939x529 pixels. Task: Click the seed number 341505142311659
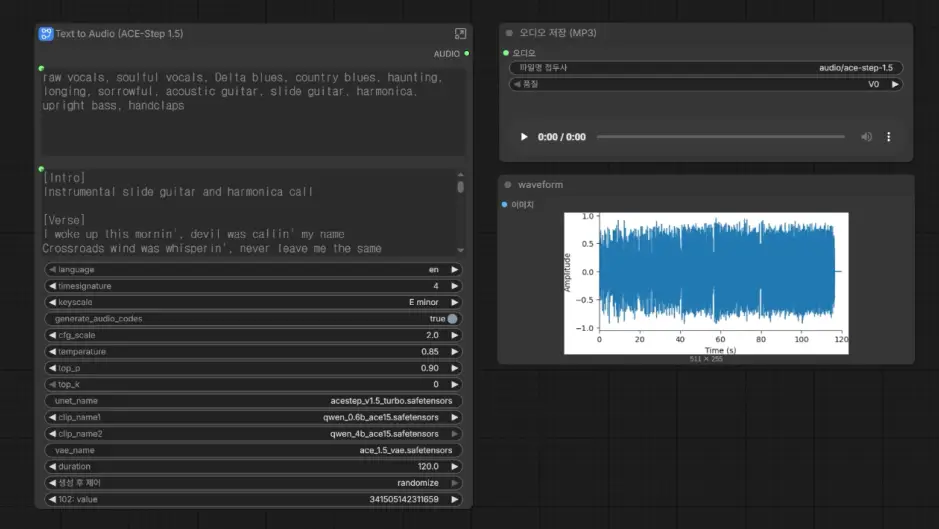pos(404,499)
